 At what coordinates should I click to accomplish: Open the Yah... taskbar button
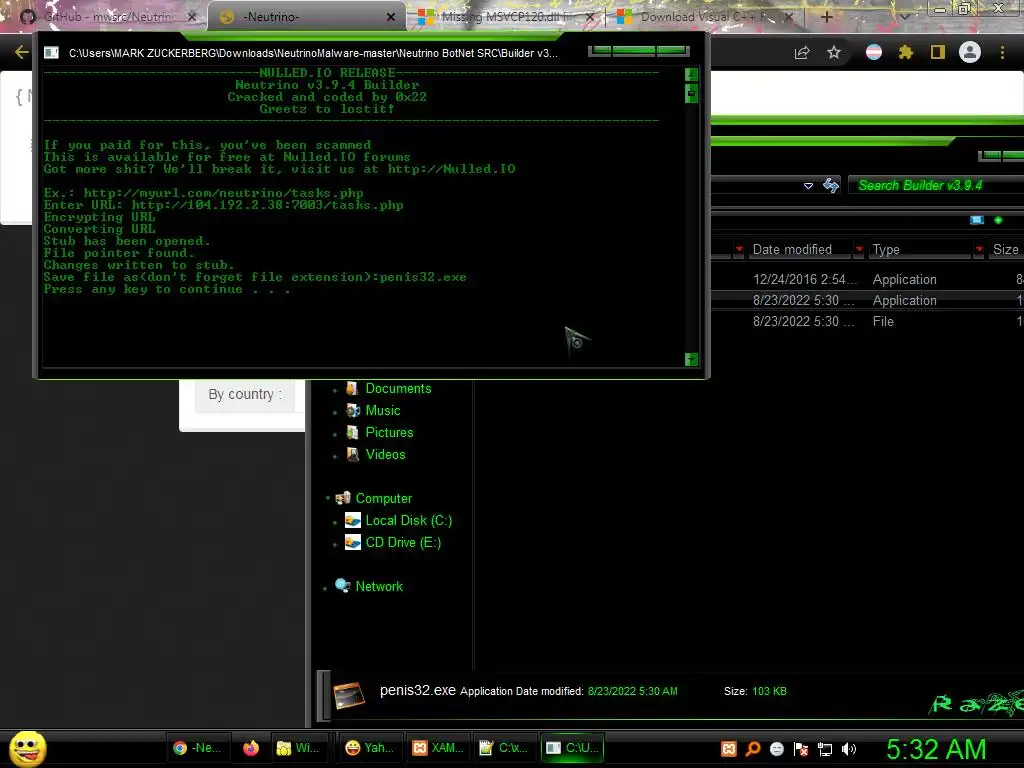[370, 748]
